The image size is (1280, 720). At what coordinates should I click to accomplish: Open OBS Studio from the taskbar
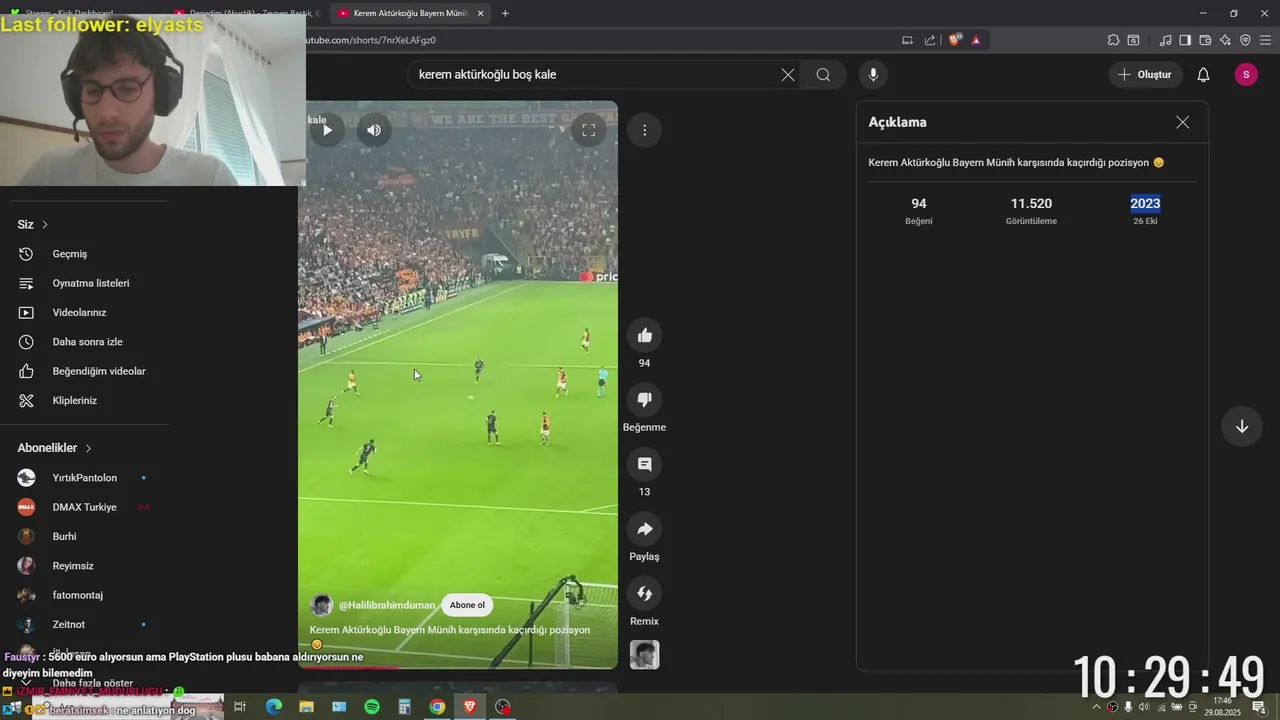(503, 707)
